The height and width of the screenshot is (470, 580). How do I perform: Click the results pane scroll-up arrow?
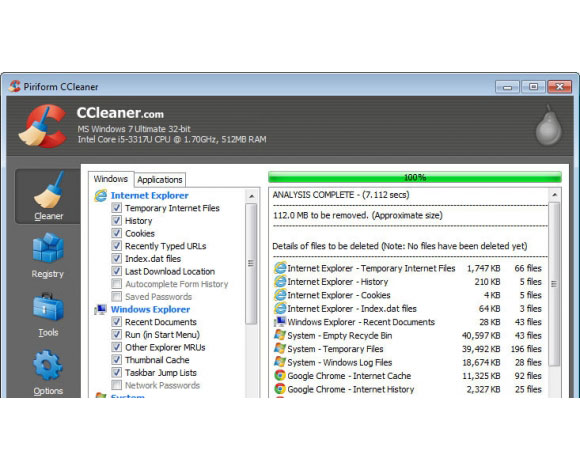[x=554, y=195]
